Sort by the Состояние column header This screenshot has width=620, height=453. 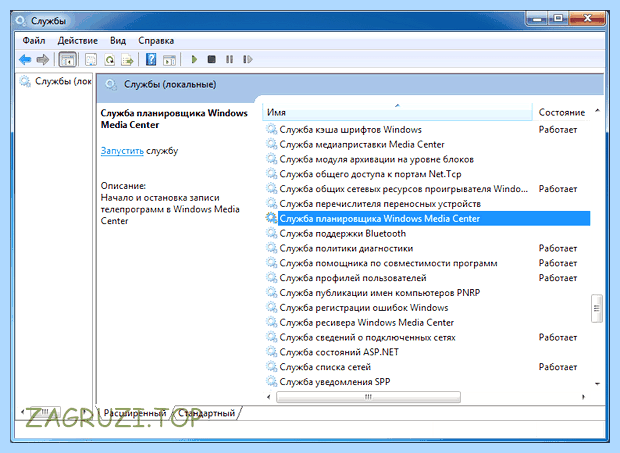pos(561,112)
